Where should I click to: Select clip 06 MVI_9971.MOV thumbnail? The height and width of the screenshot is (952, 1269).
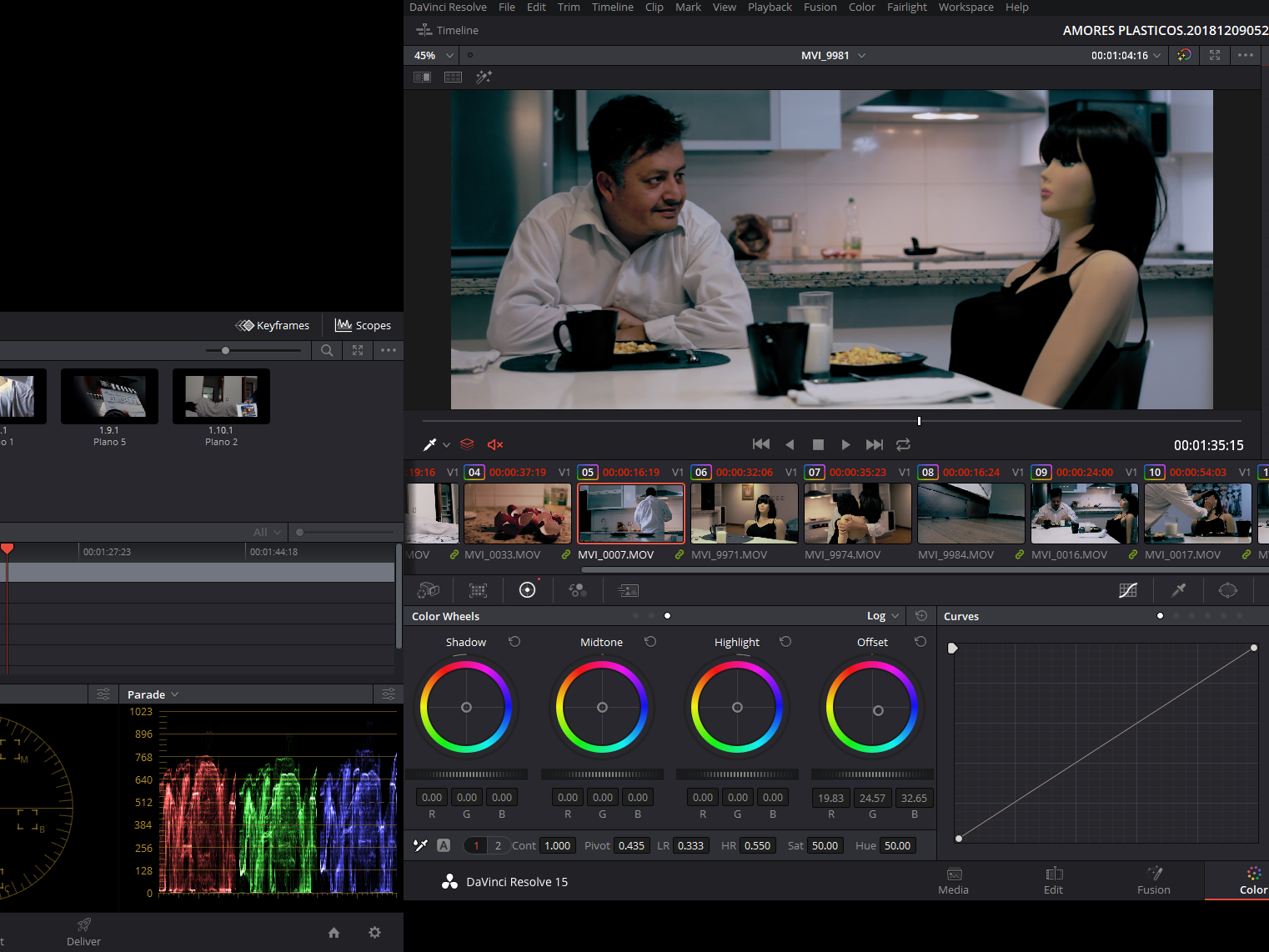745,514
